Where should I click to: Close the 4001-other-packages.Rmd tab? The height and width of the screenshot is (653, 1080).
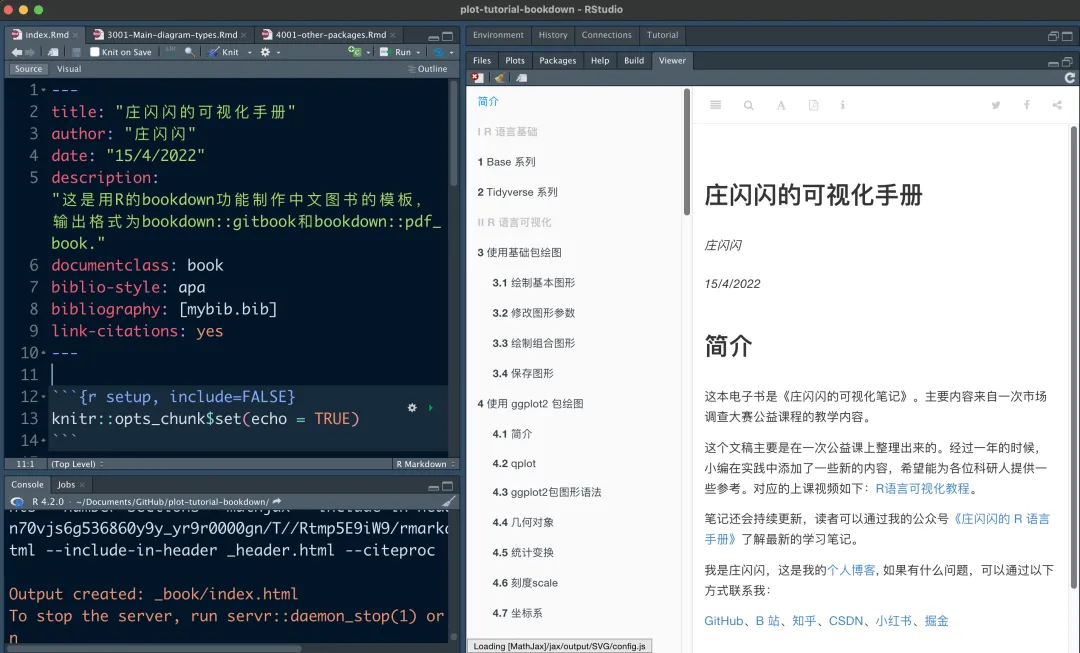click(393, 35)
